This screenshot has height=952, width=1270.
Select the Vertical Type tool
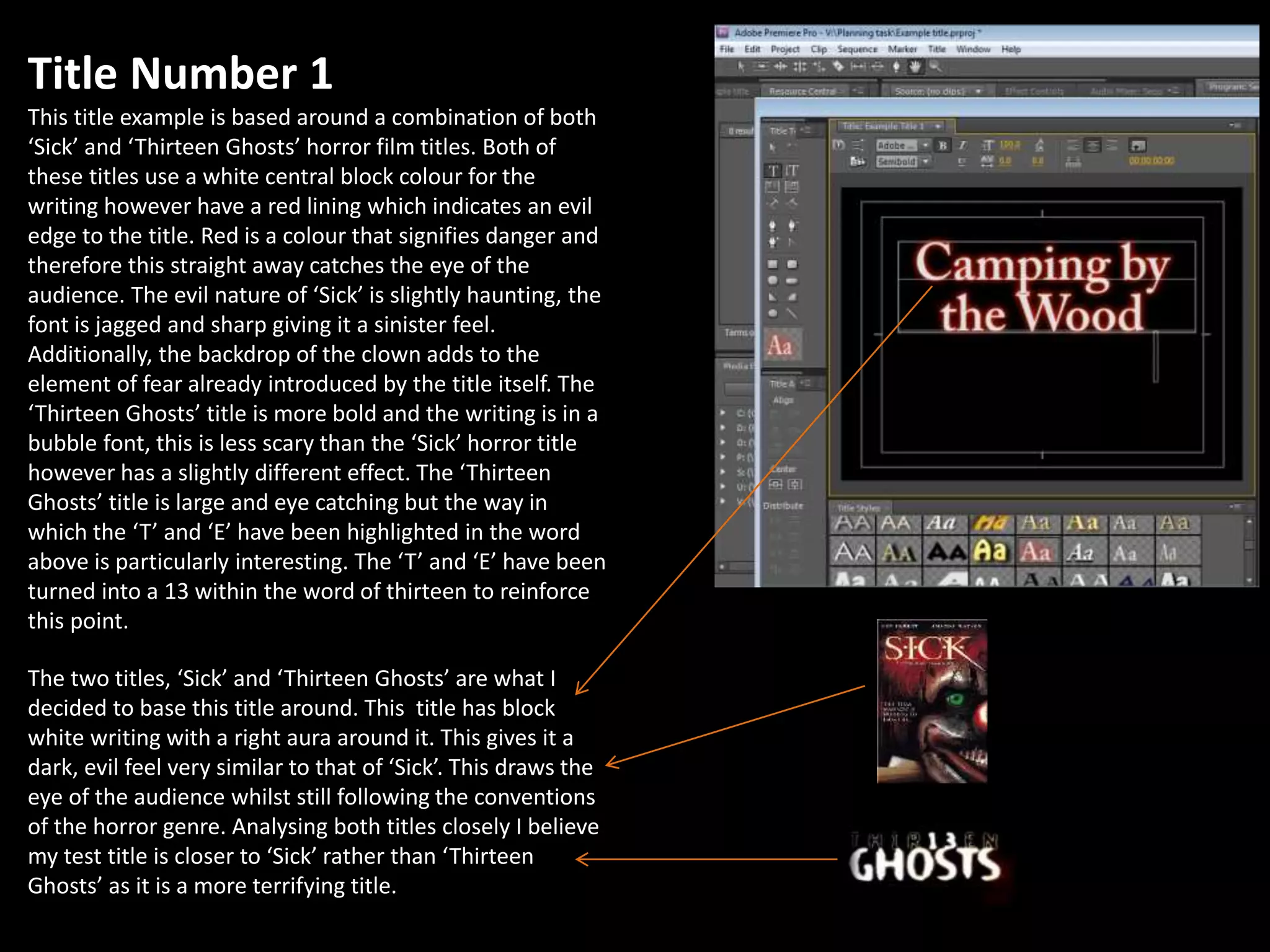click(x=792, y=170)
